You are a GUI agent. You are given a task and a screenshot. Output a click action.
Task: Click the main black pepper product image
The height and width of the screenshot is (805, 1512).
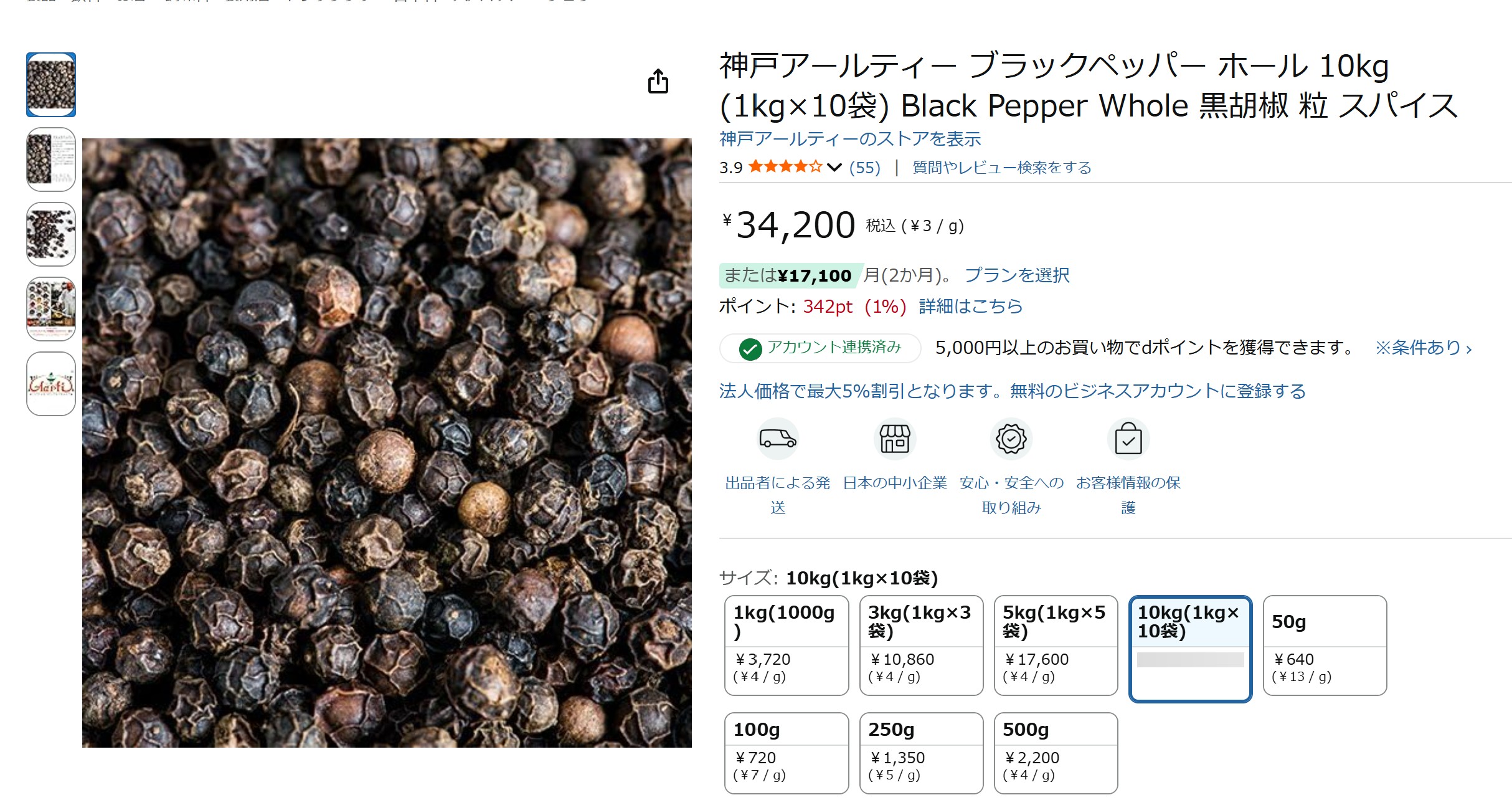point(386,442)
